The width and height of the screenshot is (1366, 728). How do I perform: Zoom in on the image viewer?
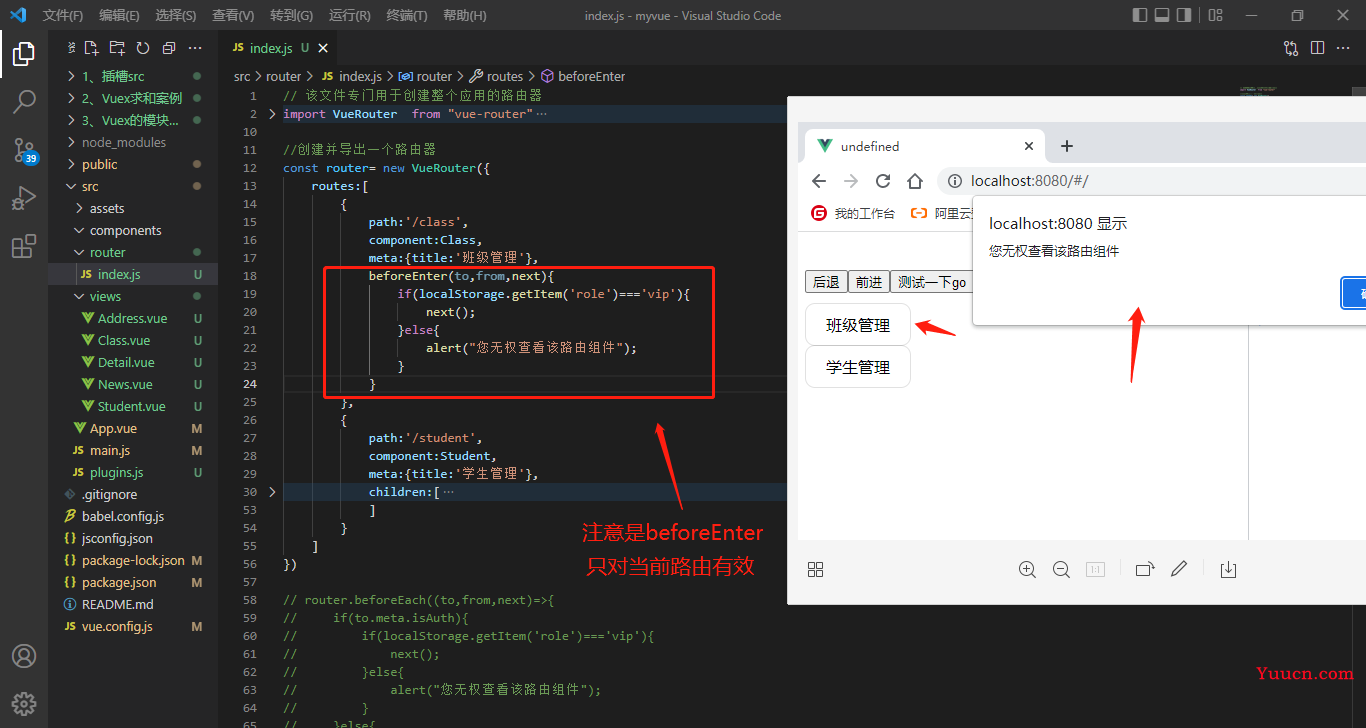[1027, 569]
